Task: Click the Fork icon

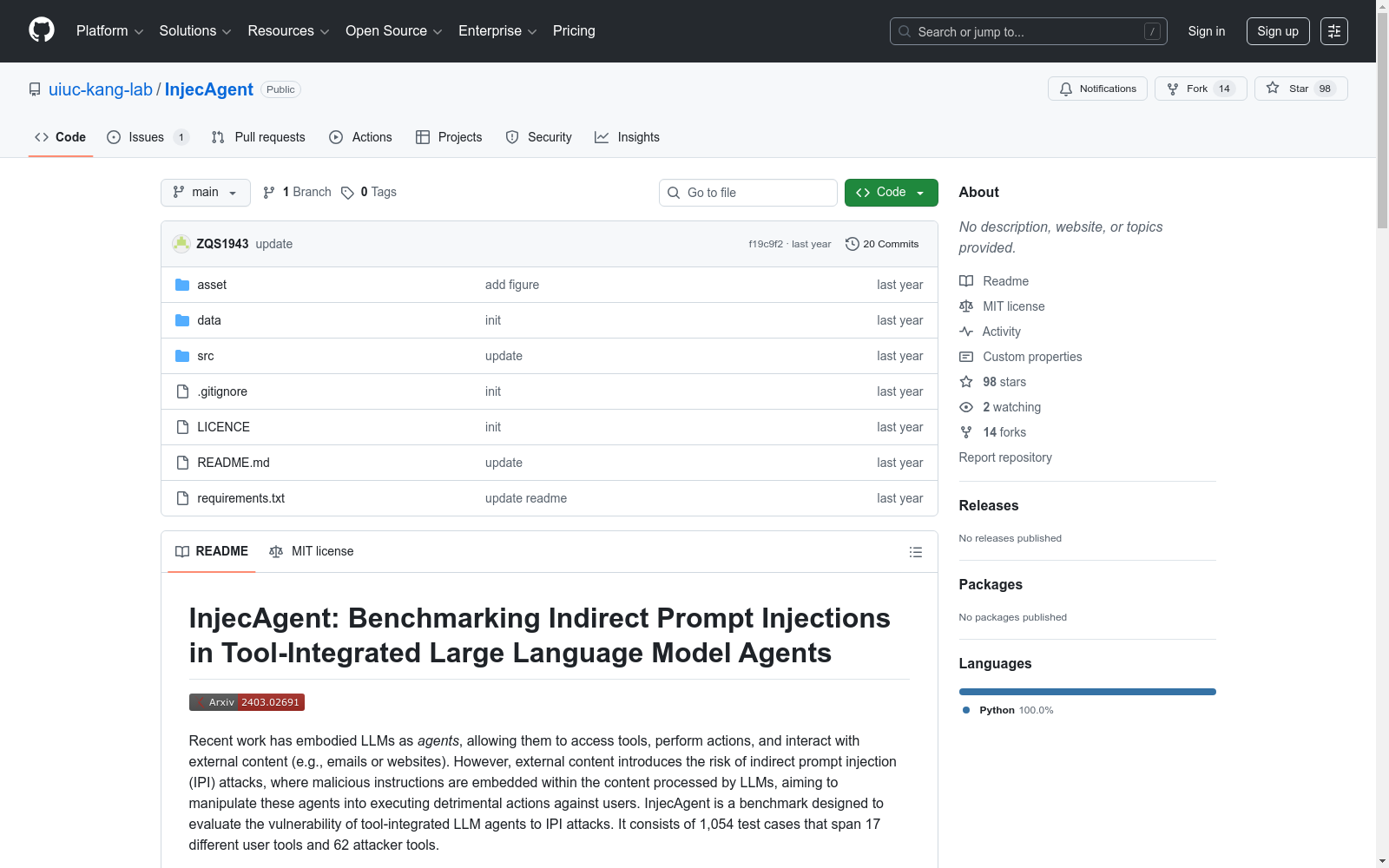Action: click(x=1173, y=89)
